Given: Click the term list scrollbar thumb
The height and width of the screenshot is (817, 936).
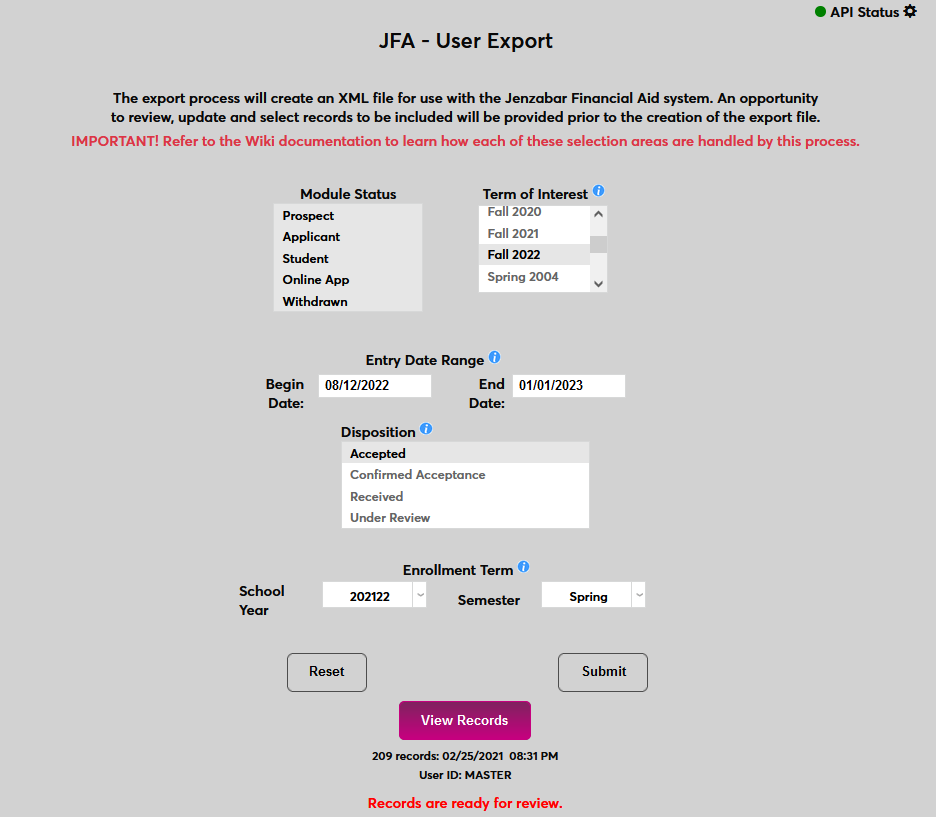Looking at the screenshot, I should [x=599, y=245].
